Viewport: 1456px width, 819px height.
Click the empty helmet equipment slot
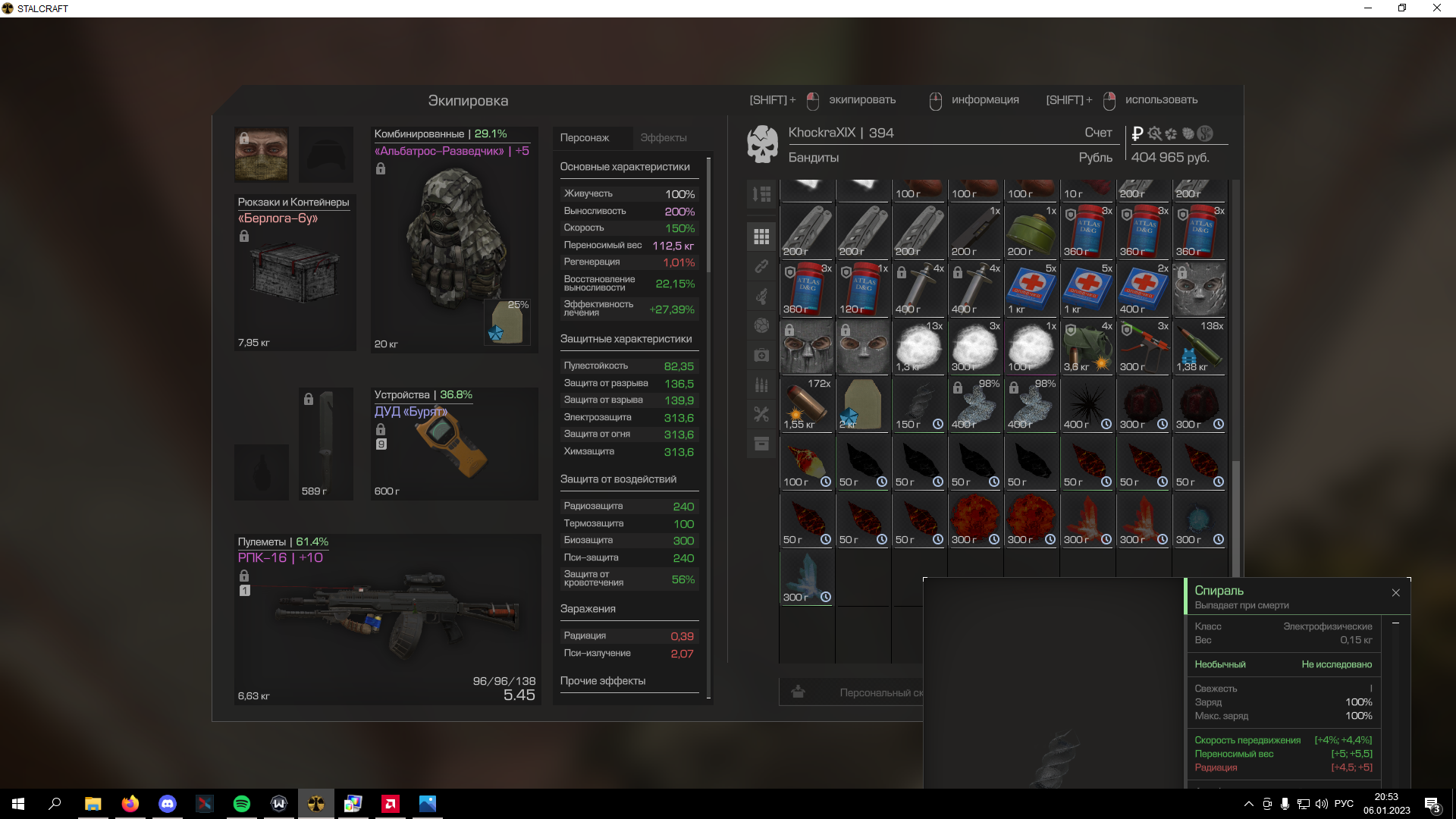(x=326, y=154)
